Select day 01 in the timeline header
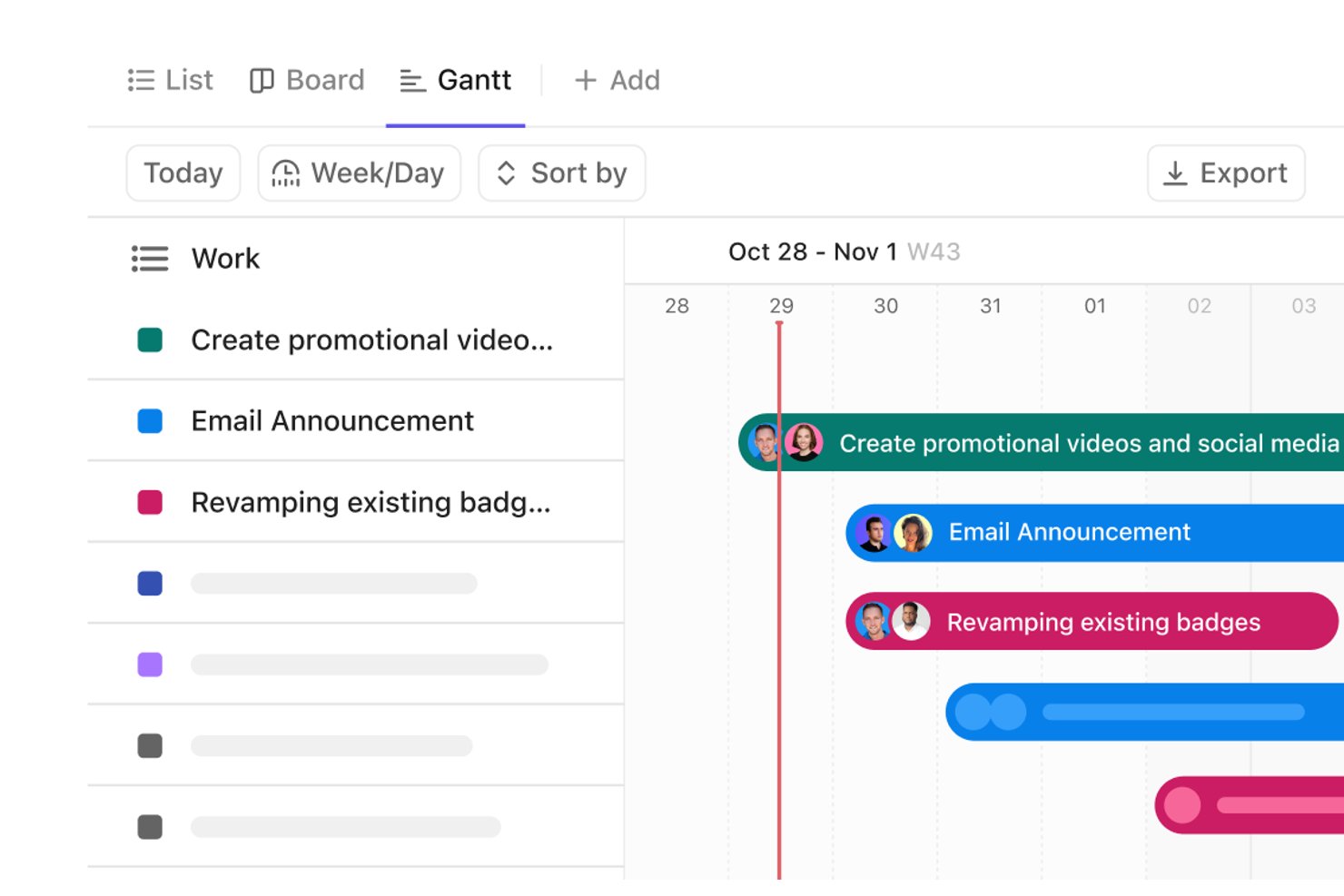Viewport: 1344px width, 896px height. (1095, 306)
